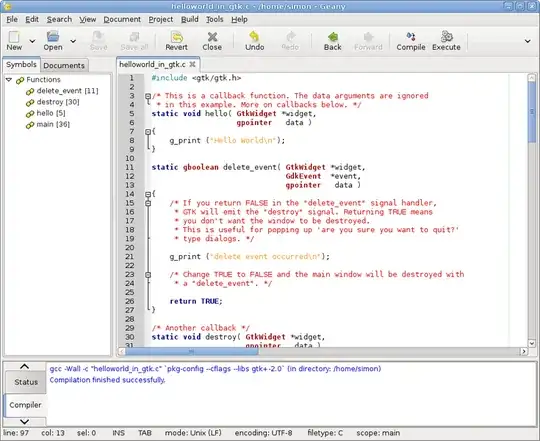Collapse the Functions tree node
Viewport: 540px width, 441px height.
pos(9,80)
